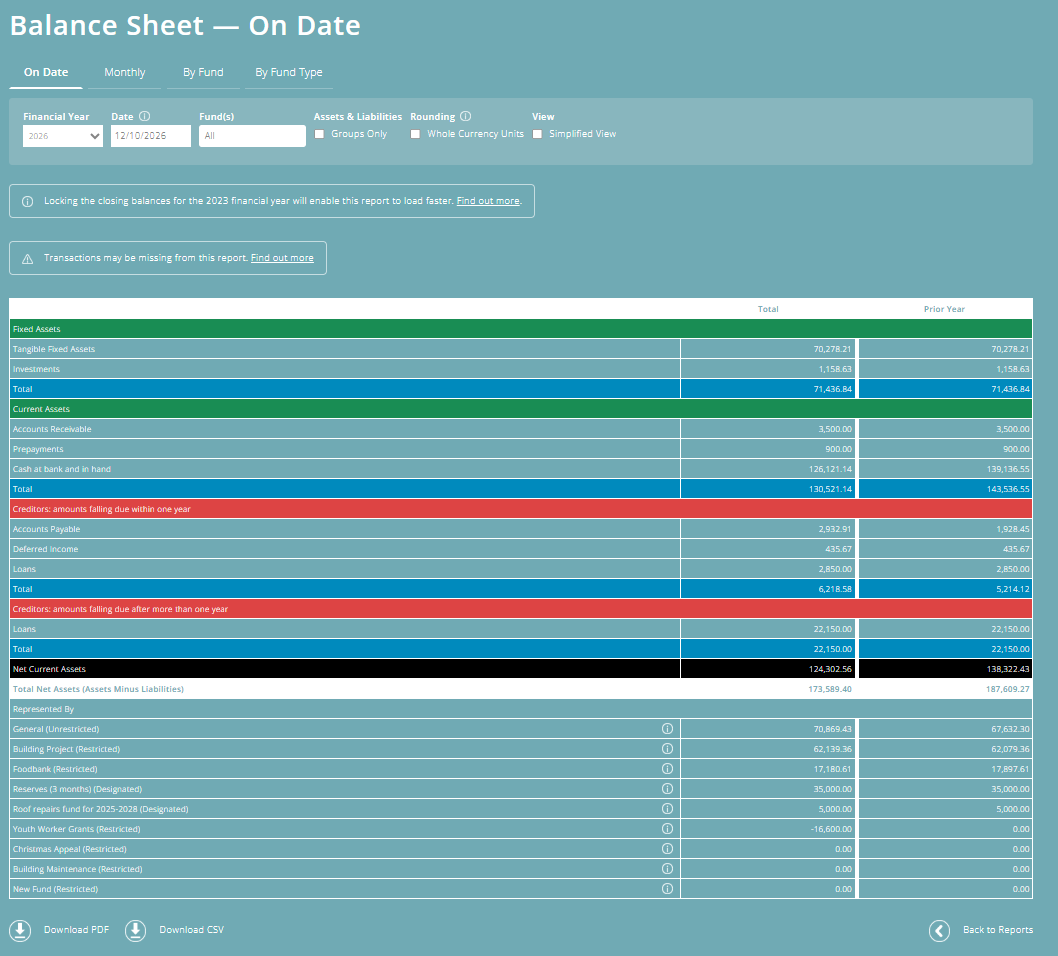Click the 70,869.43 General fund value
Image resolution: width=1058 pixels, height=956 pixels.
tap(833, 729)
